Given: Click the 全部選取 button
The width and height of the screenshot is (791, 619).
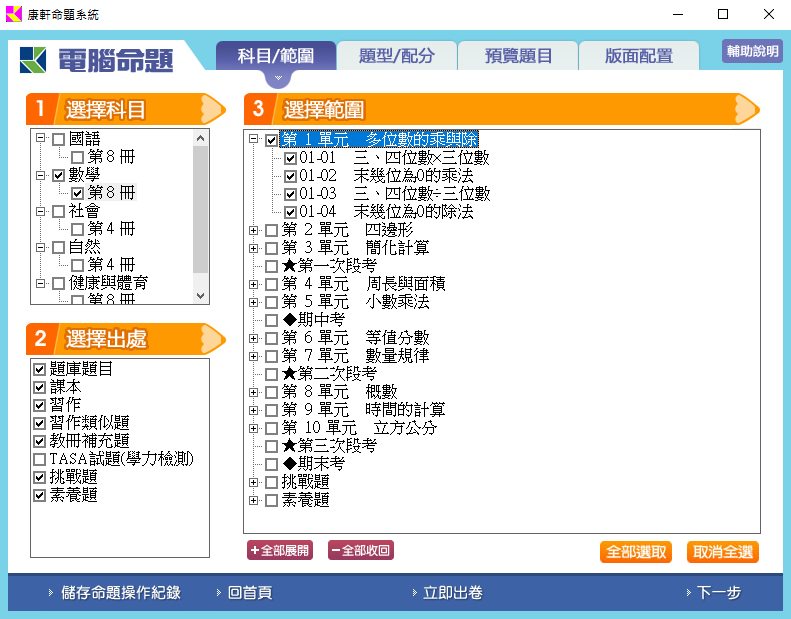Looking at the screenshot, I should 636,552.
